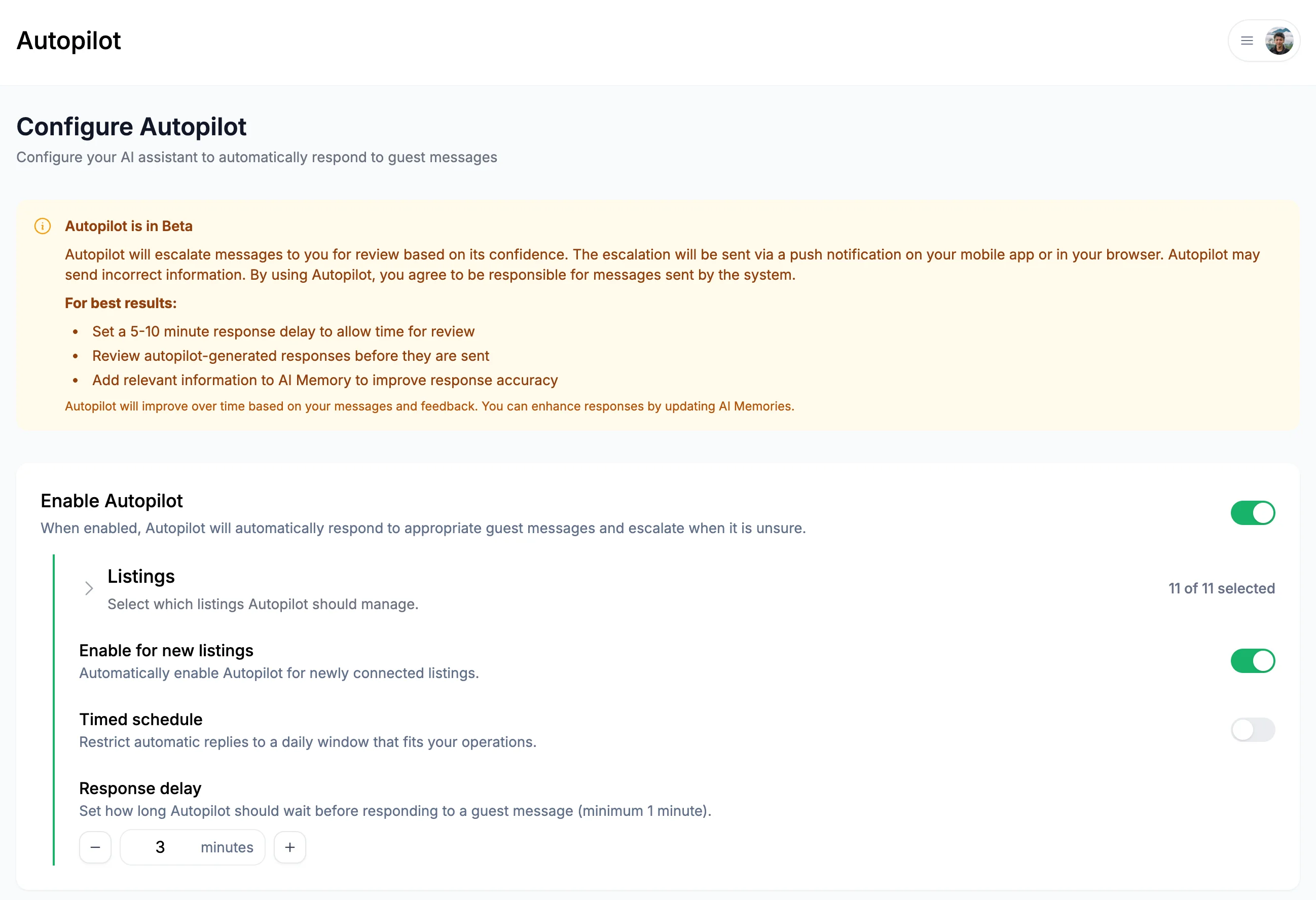Turn on the Timed schedule switch
Image resolution: width=1316 pixels, height=900 pixels.
pos(1252,730)
